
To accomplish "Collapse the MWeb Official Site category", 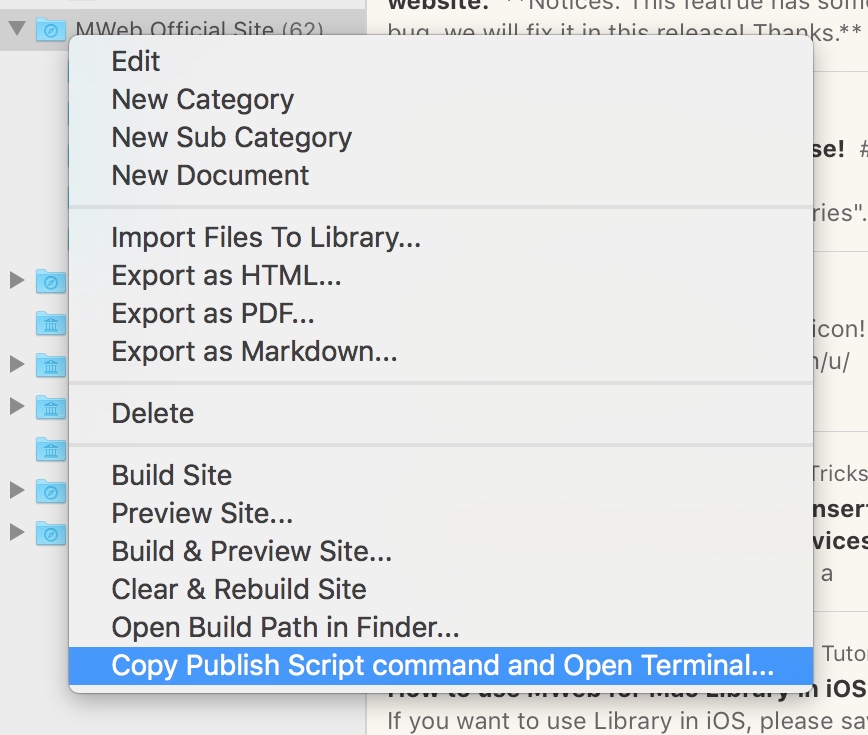I will tap(16, 28).
